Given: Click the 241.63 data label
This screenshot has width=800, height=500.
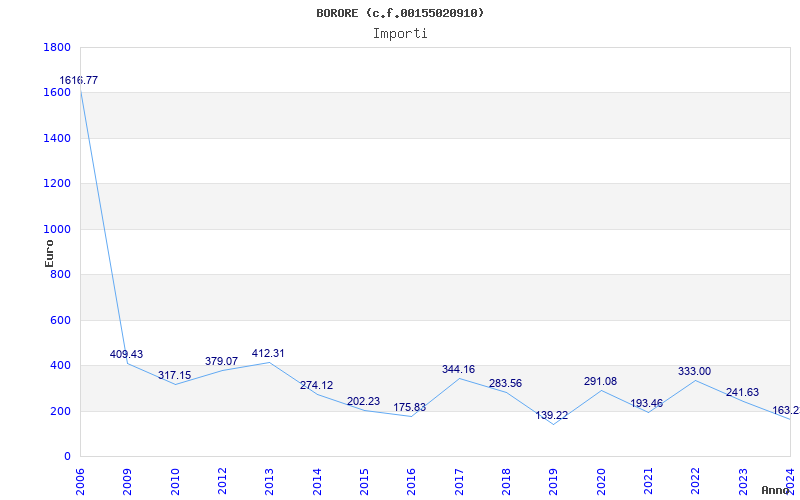Looking at the screenshot, I should pyautogui.click(x=742, y=392).
